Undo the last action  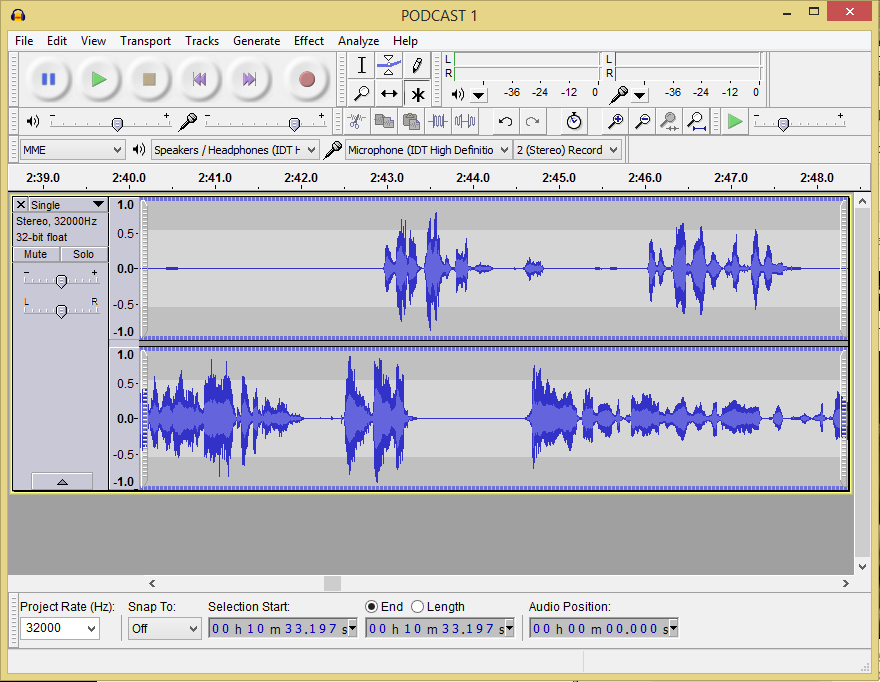505,121
